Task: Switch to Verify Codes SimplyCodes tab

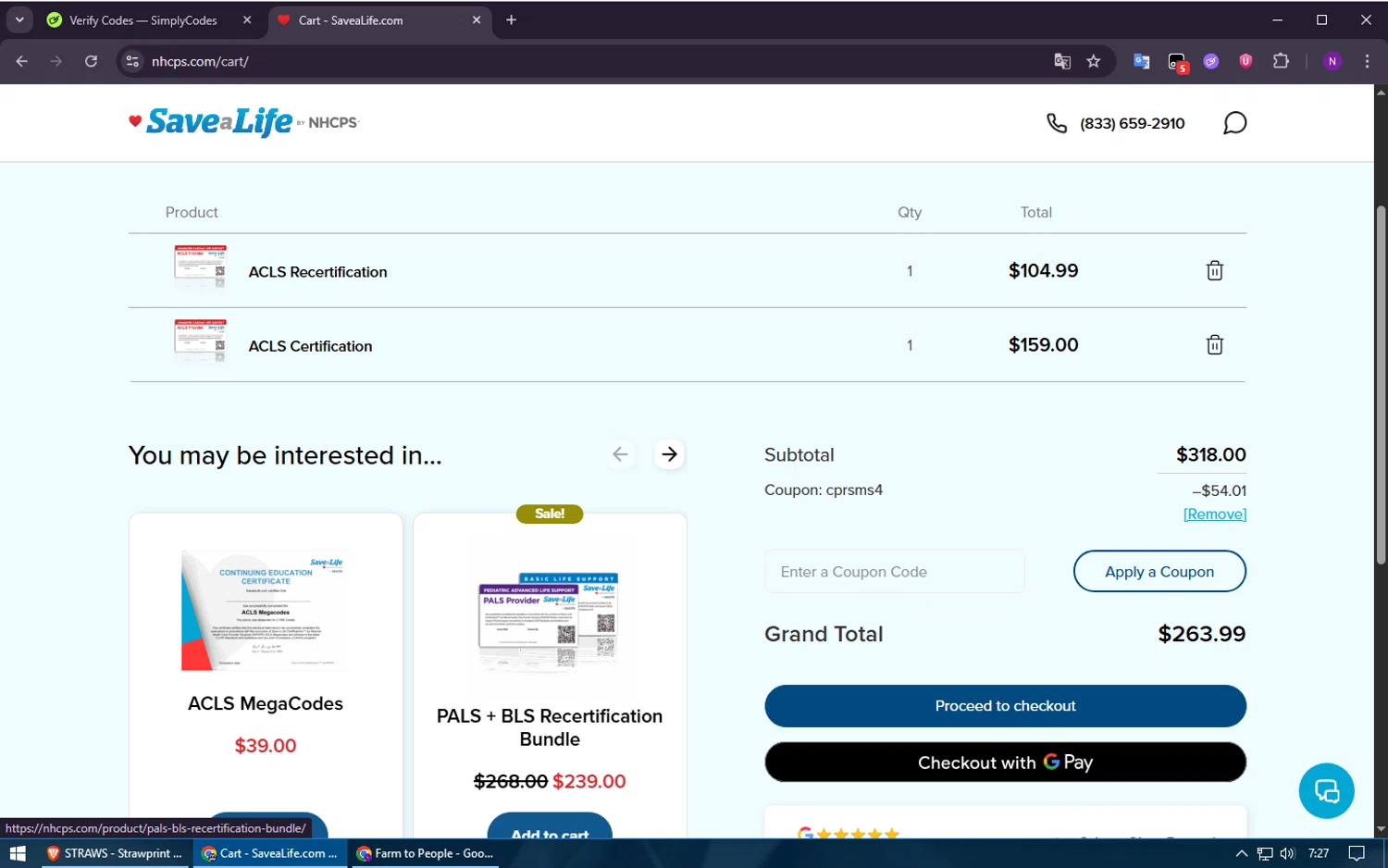Action: (x=143, y=20)
